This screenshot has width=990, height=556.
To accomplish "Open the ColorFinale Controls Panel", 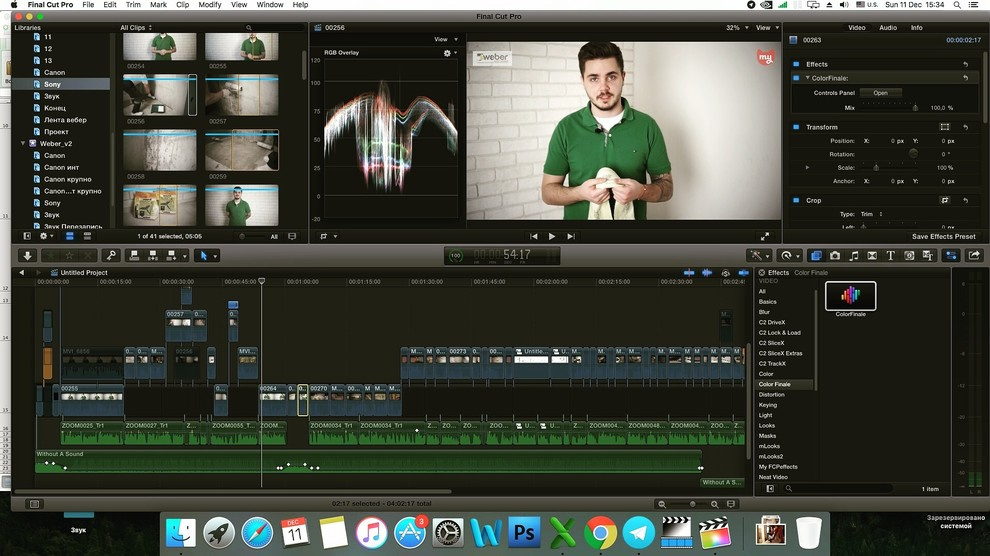I will point(880,93).
